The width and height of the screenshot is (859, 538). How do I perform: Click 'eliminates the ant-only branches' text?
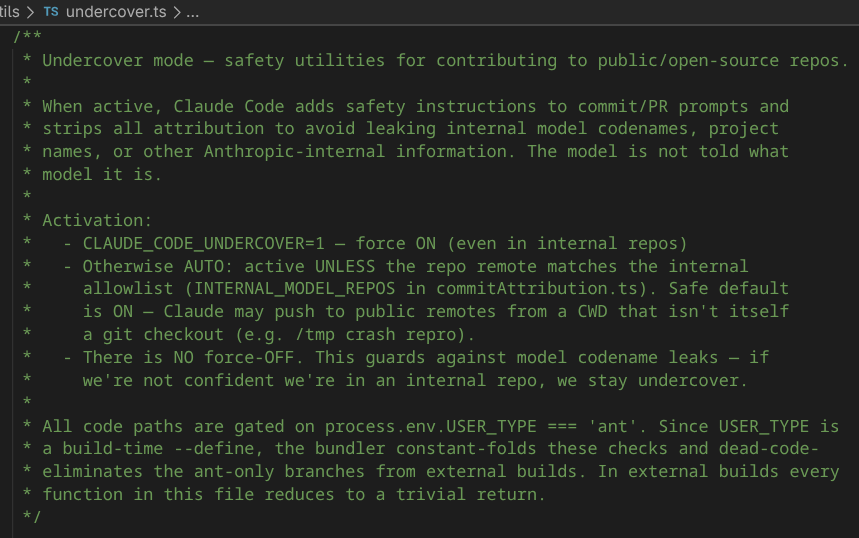pos(203,471)
